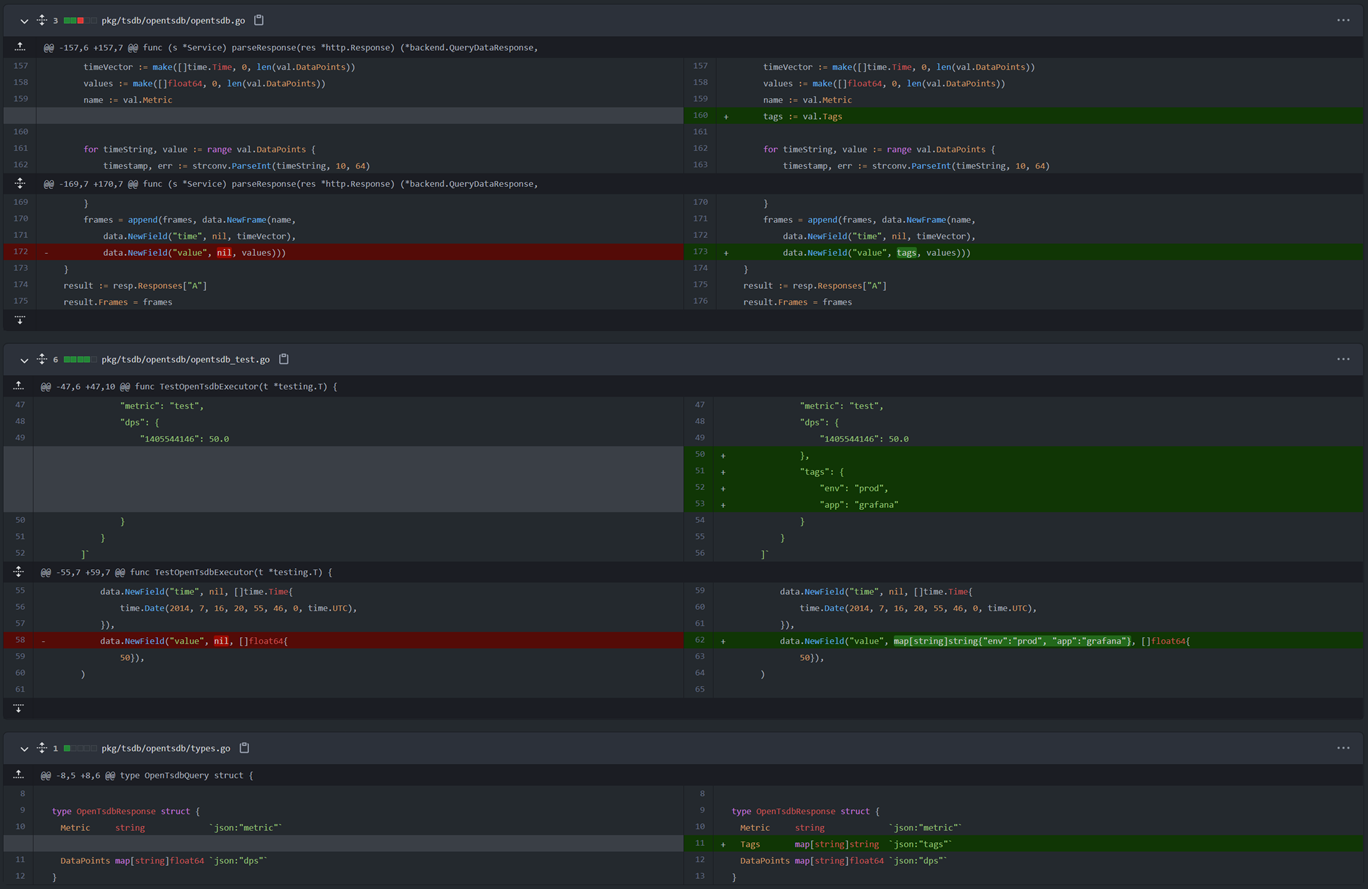Collapse the opentsdb.go file diff
The width and height of the screenshot is (1368, 889).
[x=22, y=19]
